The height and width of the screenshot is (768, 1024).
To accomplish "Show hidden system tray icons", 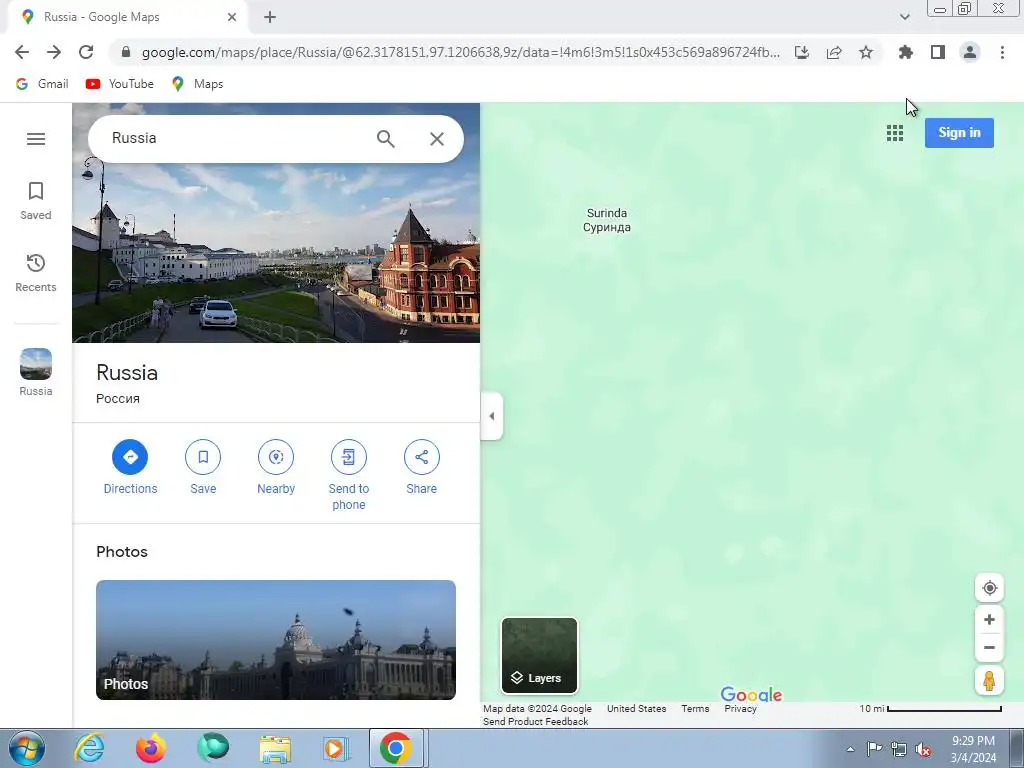I will tap(850, 749).
